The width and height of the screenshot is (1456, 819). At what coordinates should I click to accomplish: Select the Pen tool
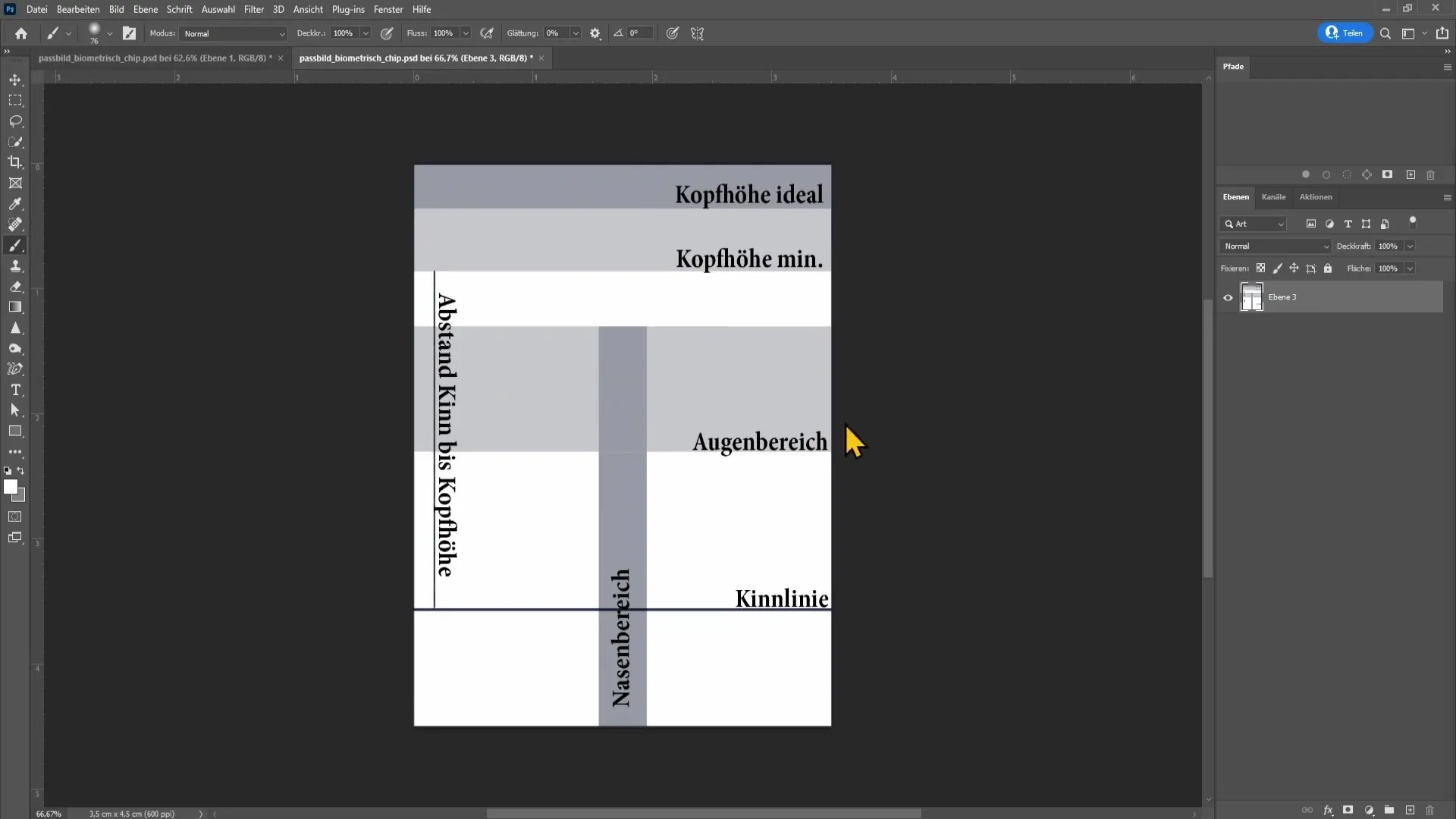click(15, 369)
